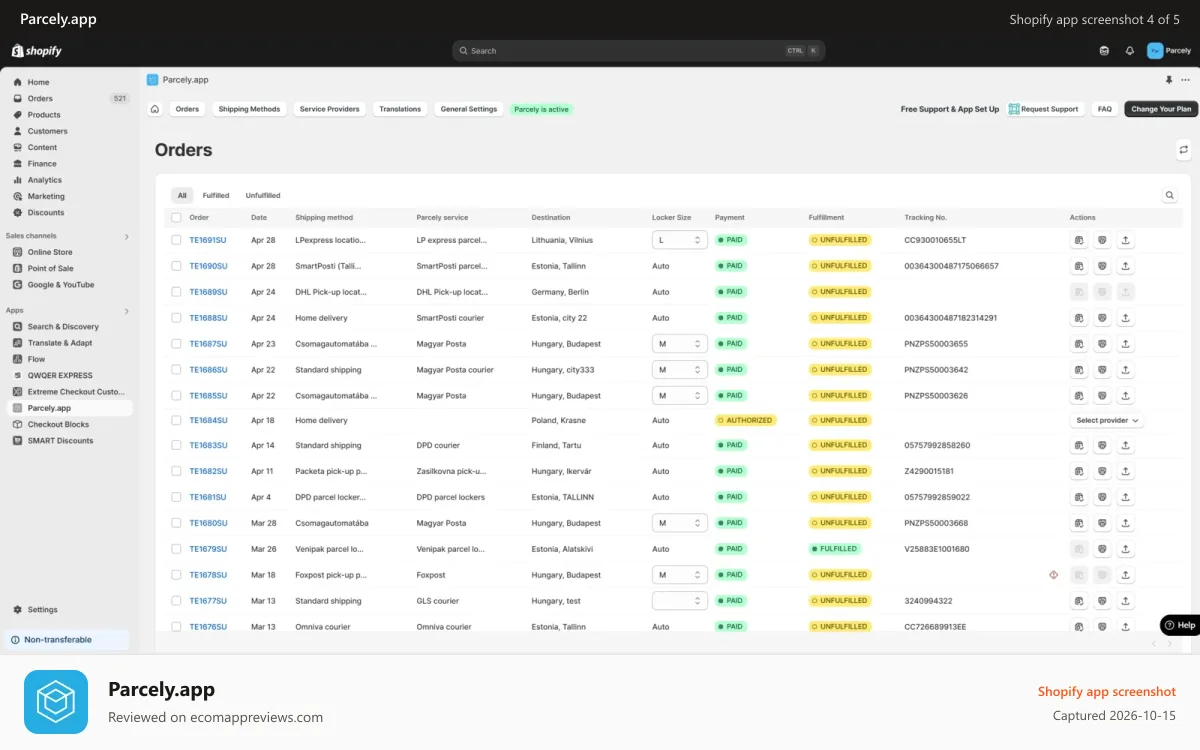Click the label icon for order TE1686SU

click(1079, 370)
